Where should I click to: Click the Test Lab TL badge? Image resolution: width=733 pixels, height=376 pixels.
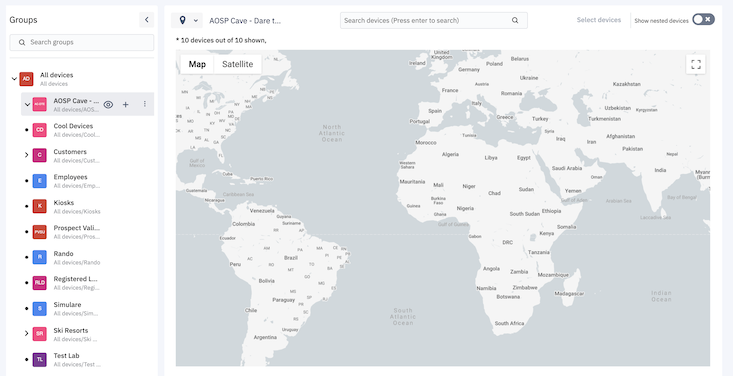pos(39,360)
